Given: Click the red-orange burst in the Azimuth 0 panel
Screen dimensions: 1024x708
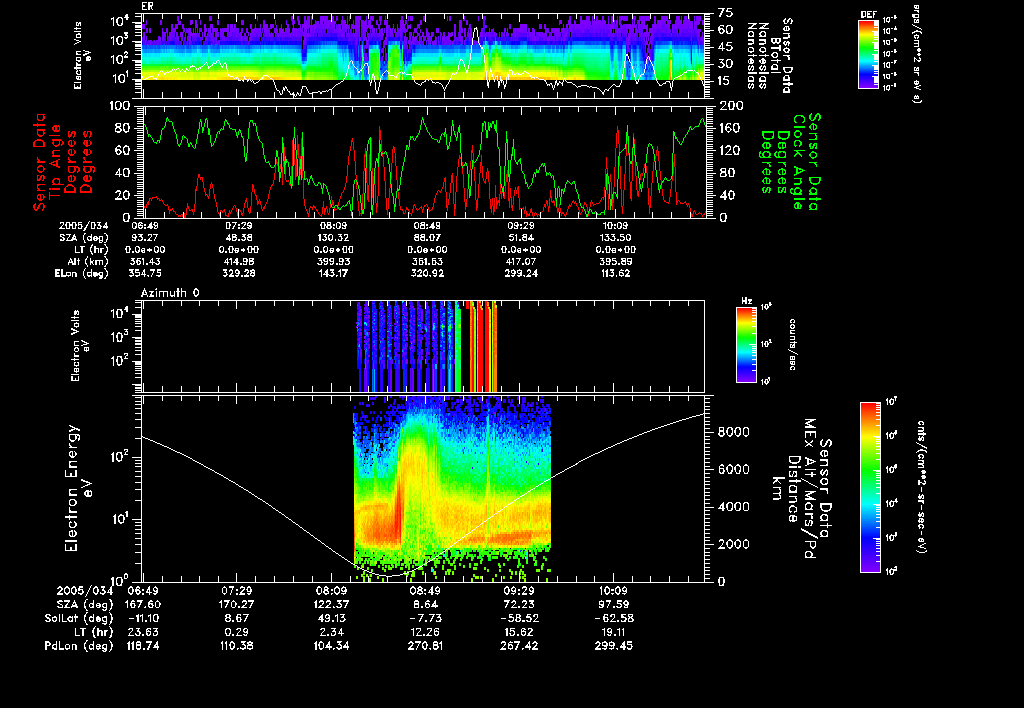Looking at the screenshot, I should point(481,346).
